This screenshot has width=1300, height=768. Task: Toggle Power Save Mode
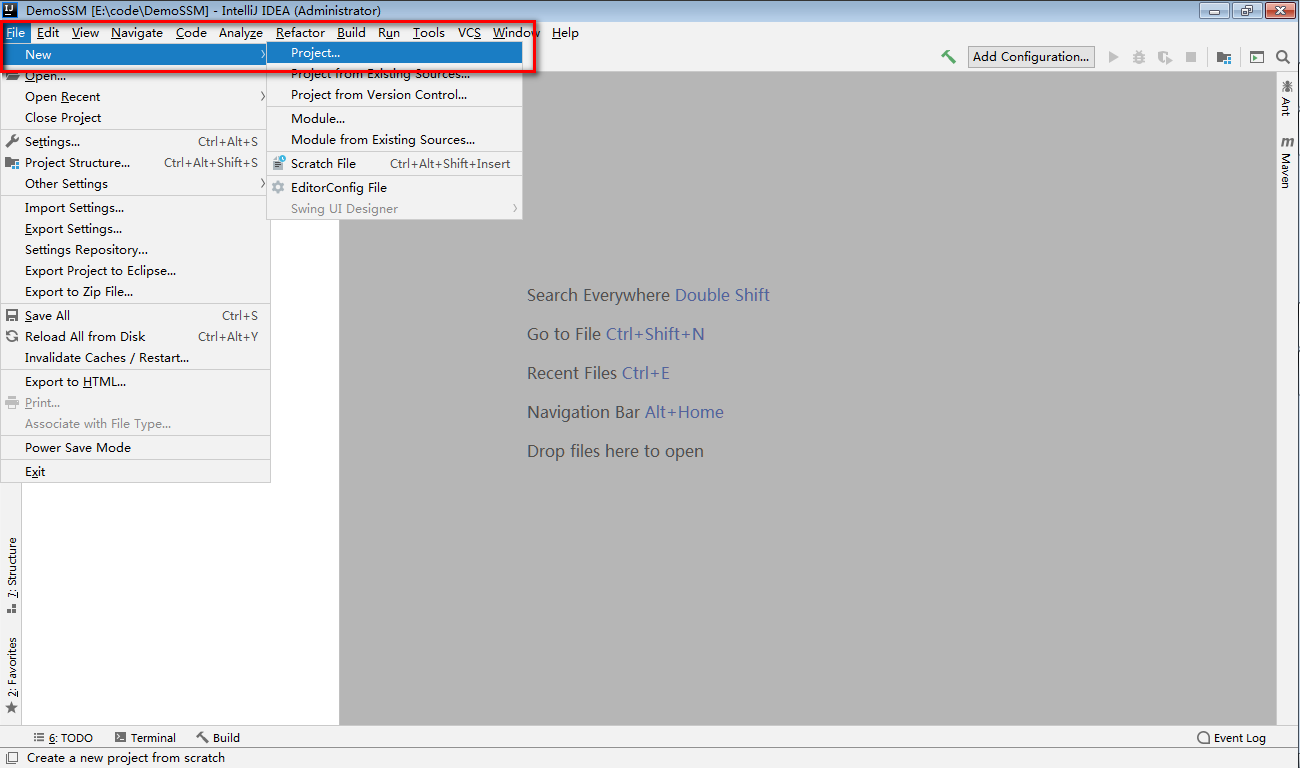pyautogui.click(x=135, y=448)
